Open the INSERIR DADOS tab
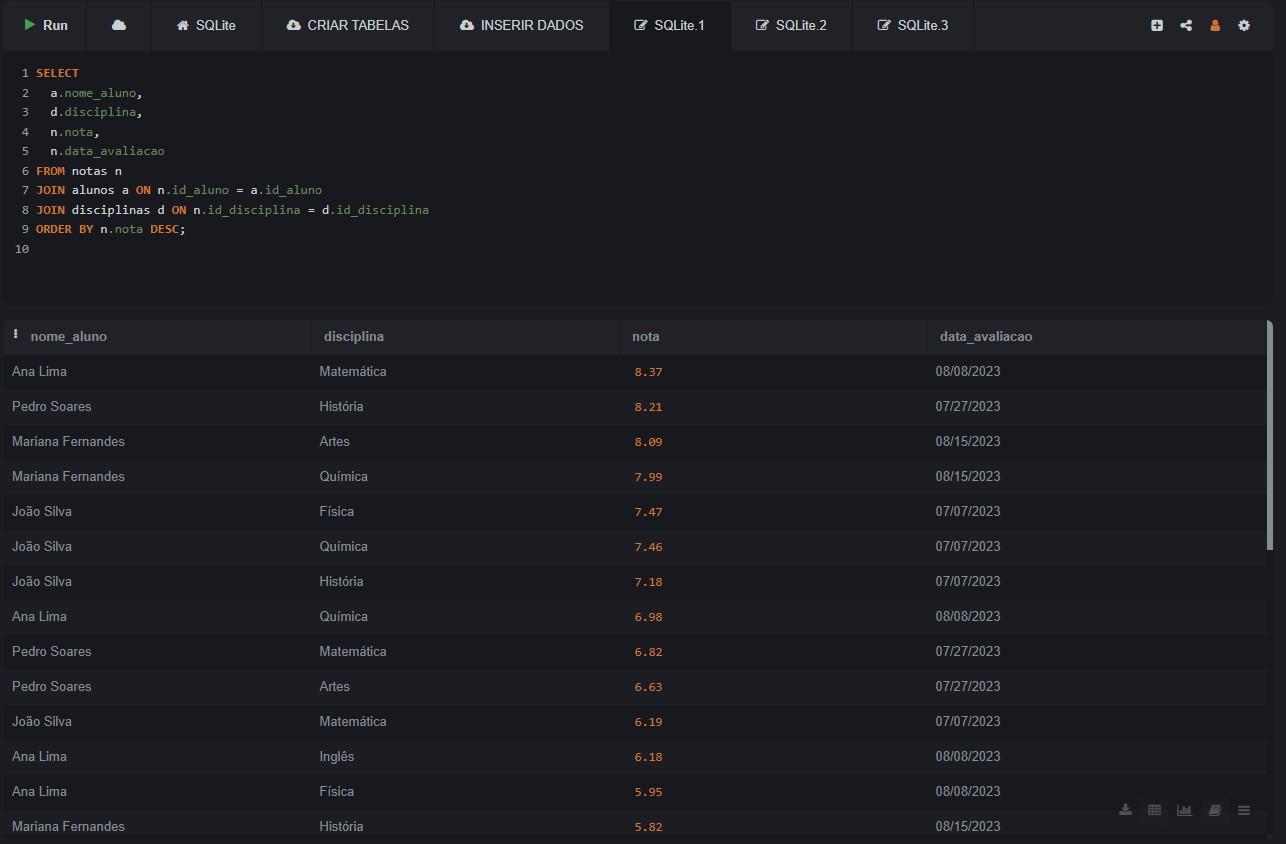Viewport: 1286px width, 844px height. (x=522, y=25)
